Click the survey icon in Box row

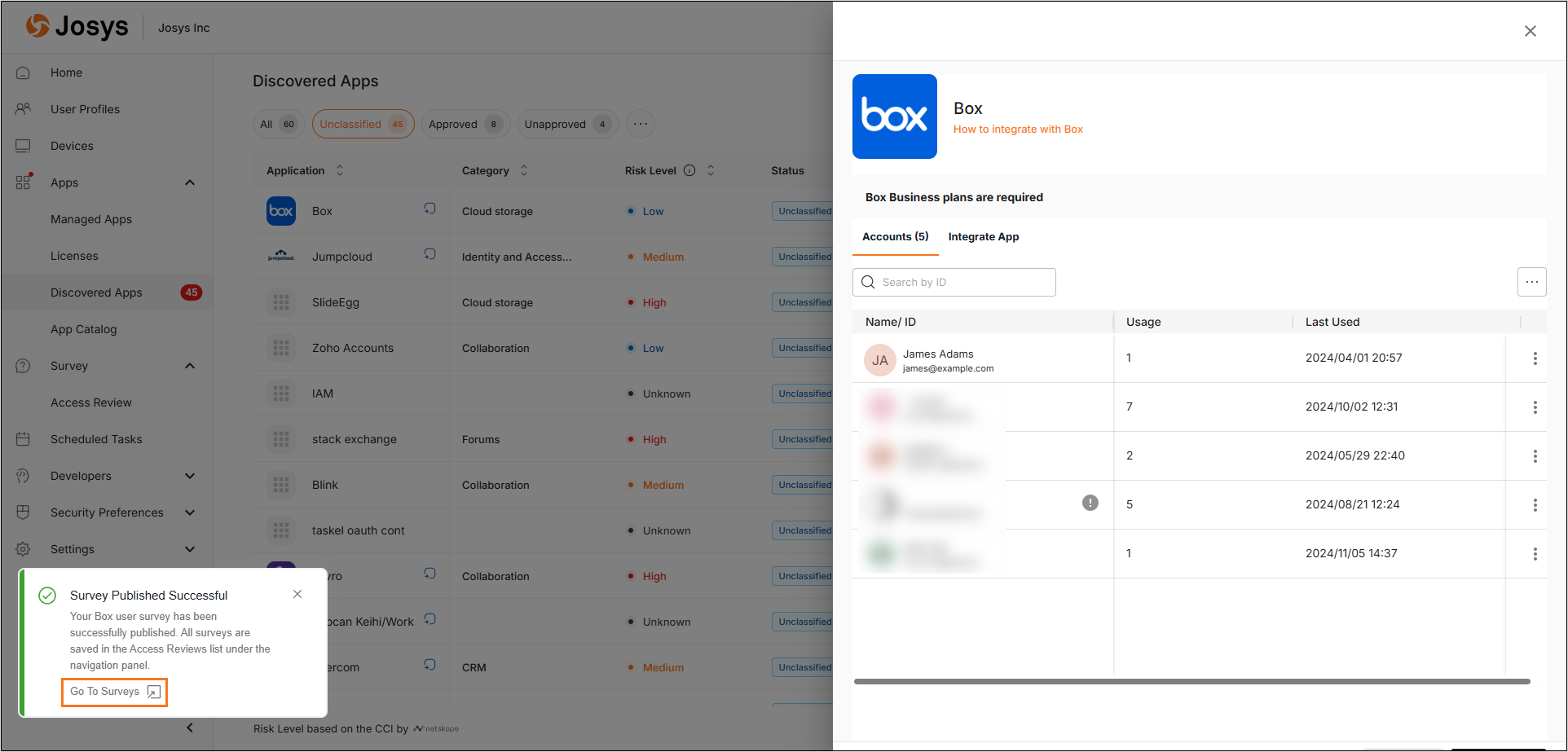point(429,209)
